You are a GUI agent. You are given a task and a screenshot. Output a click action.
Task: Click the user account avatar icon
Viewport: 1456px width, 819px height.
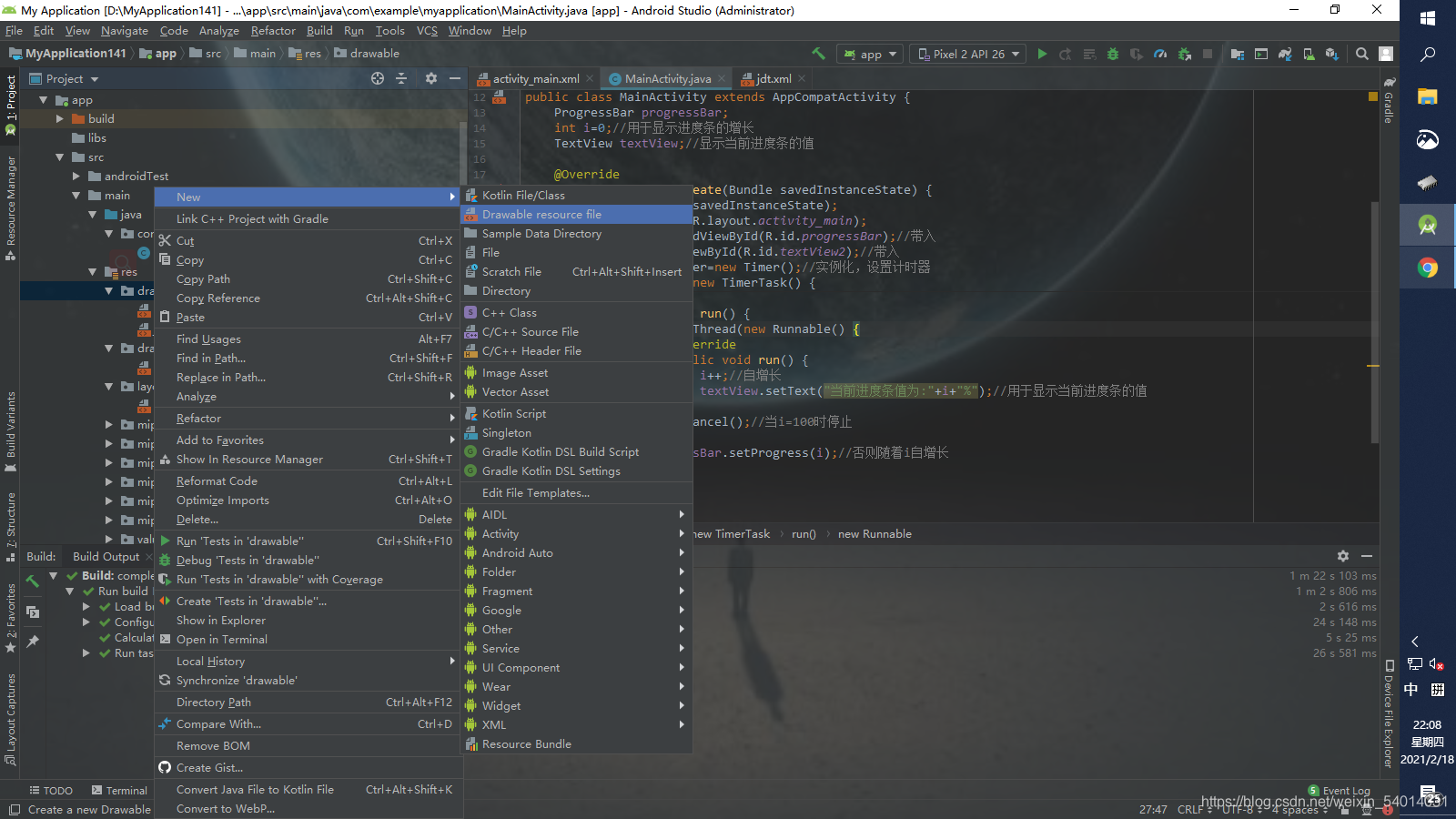point(1386,54)
